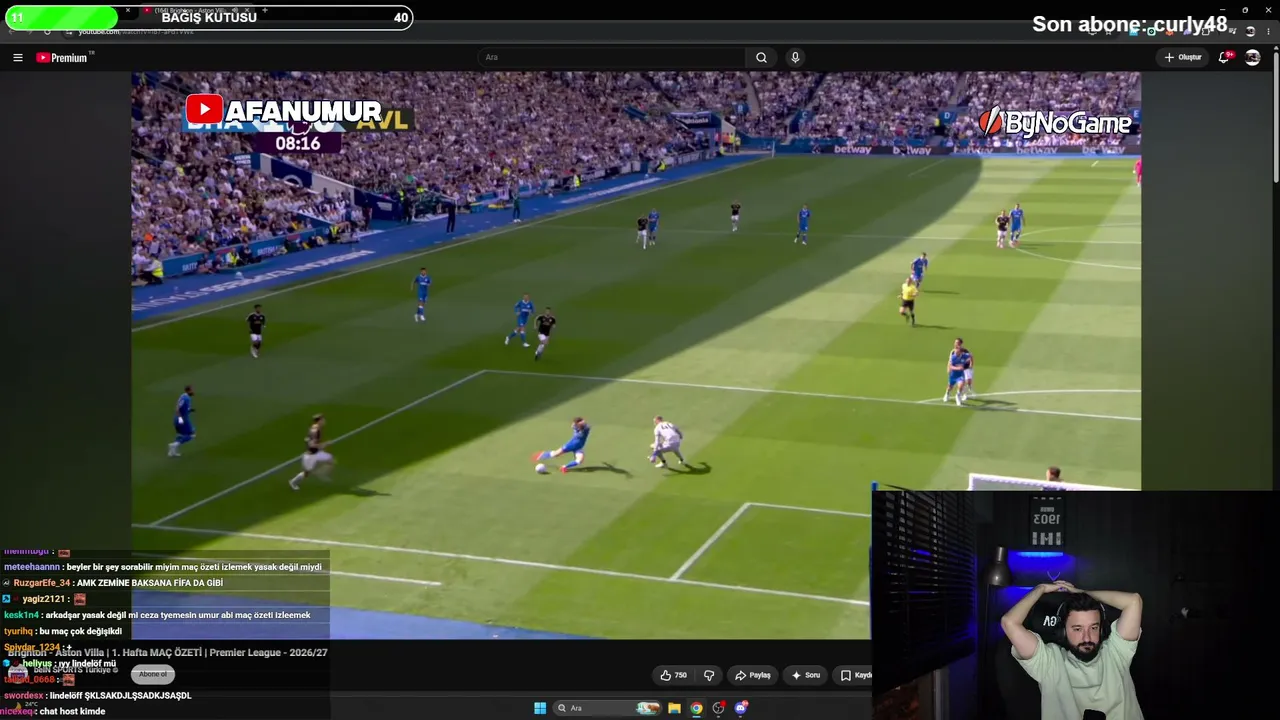Open the Soru ask button
This screenshot has height=720, width=1280.
tap(806, 675)
